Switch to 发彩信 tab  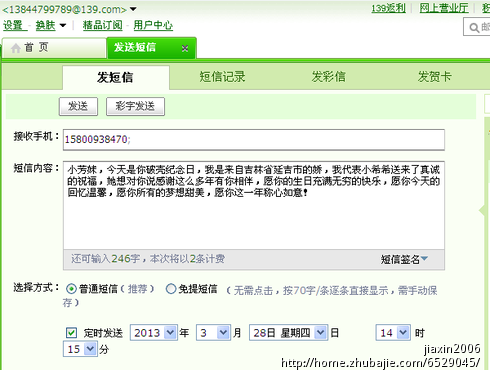point(329,77)
